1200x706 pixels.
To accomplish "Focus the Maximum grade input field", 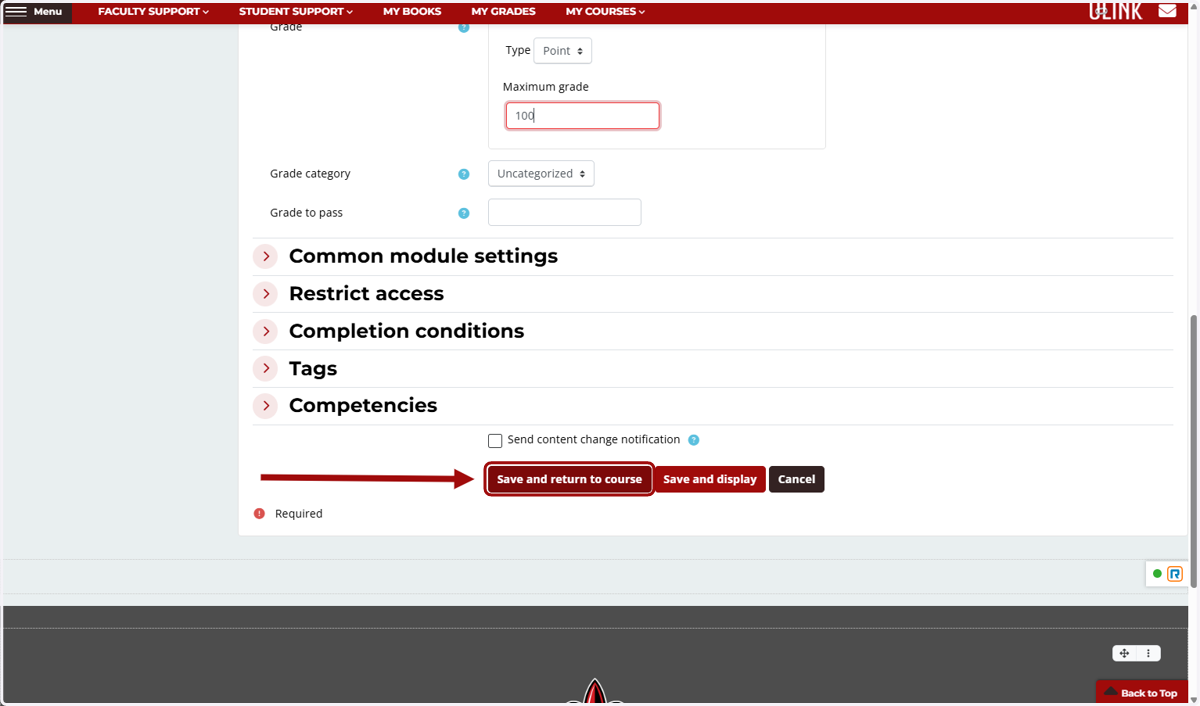I will click(582, 116).
